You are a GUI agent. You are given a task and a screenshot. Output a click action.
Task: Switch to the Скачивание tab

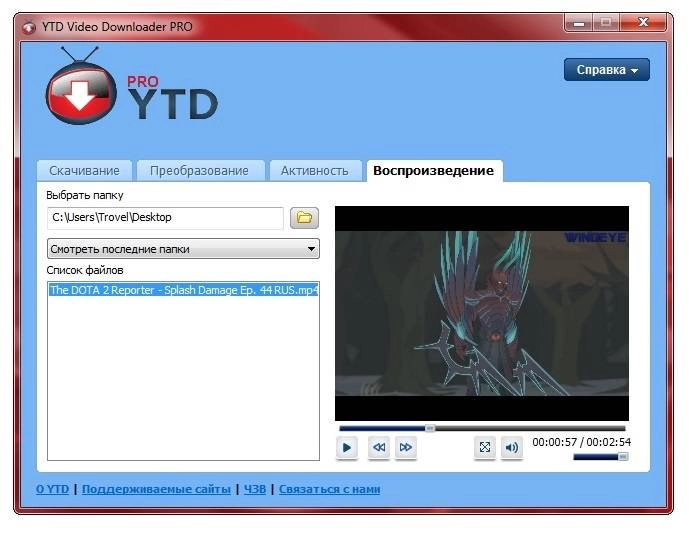click(84, 171)
